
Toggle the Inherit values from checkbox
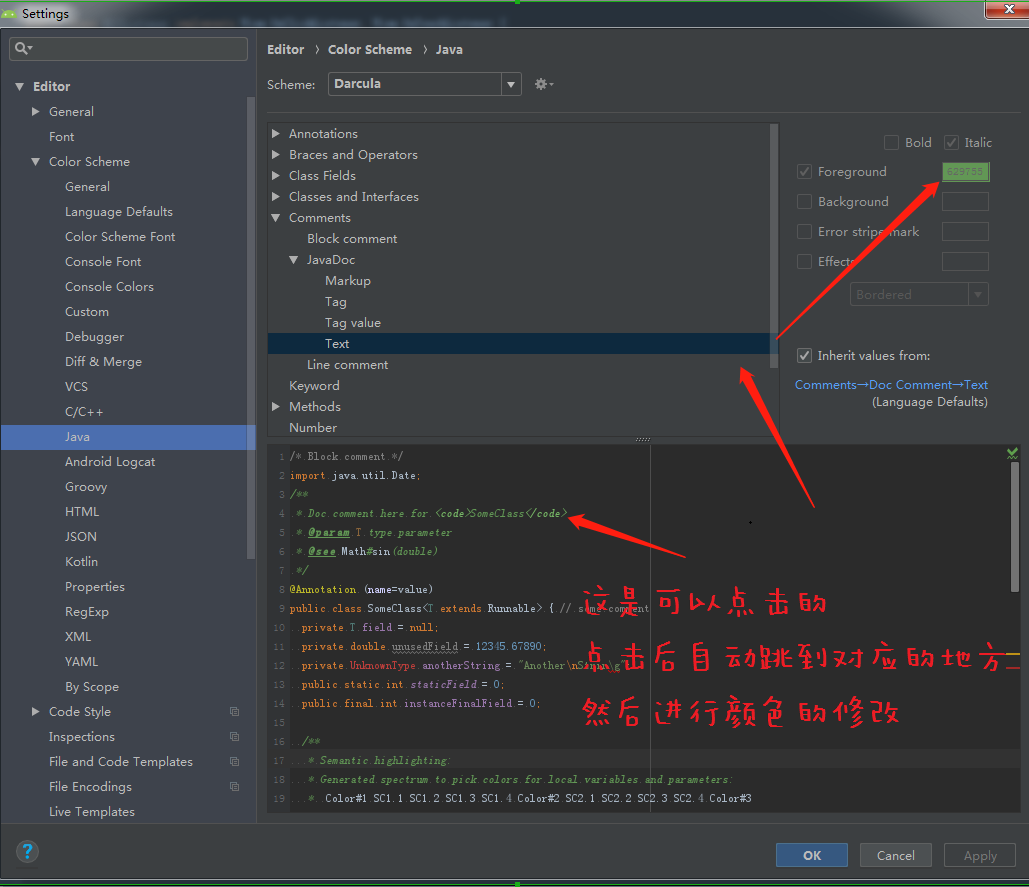(804, 356)
